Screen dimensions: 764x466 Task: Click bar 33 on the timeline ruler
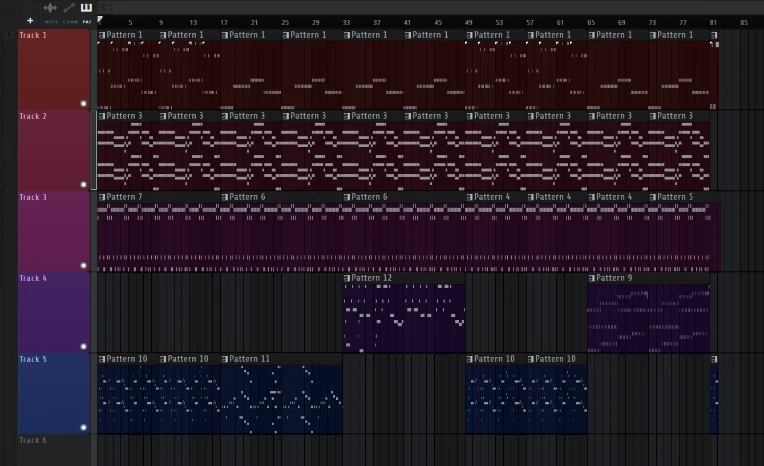tap(346, 21)
